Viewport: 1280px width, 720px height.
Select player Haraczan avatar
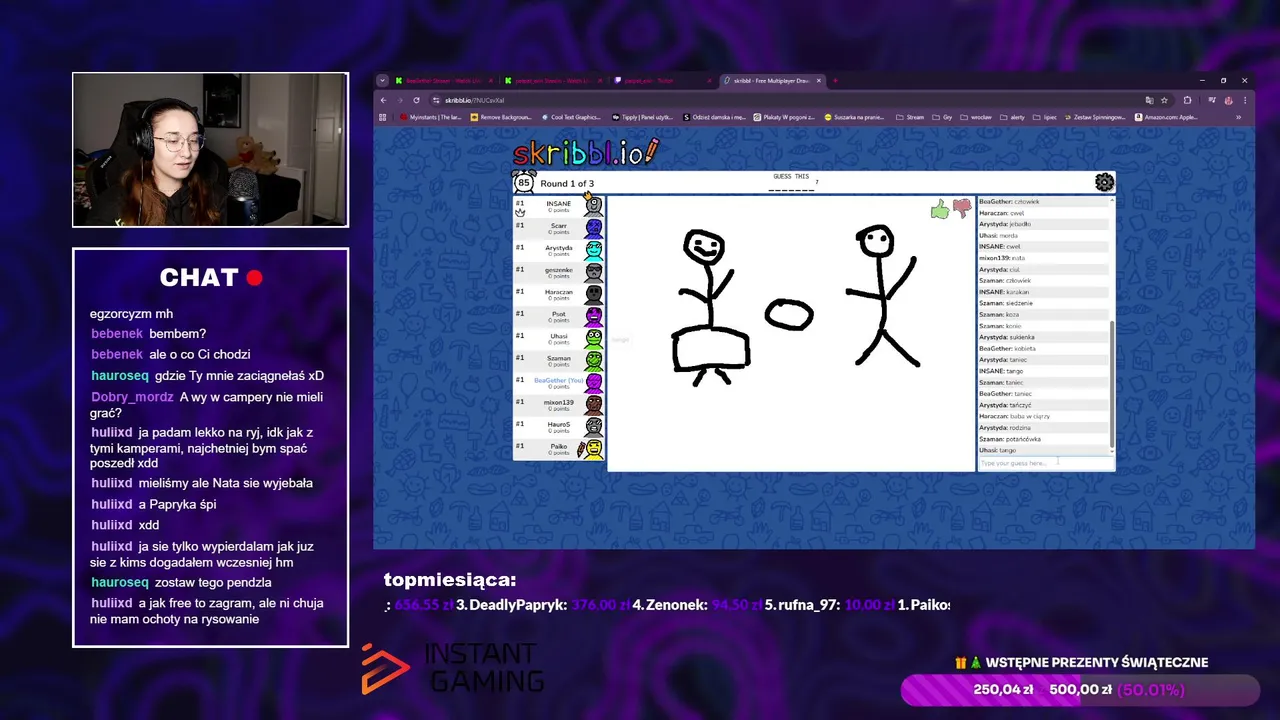593,294
